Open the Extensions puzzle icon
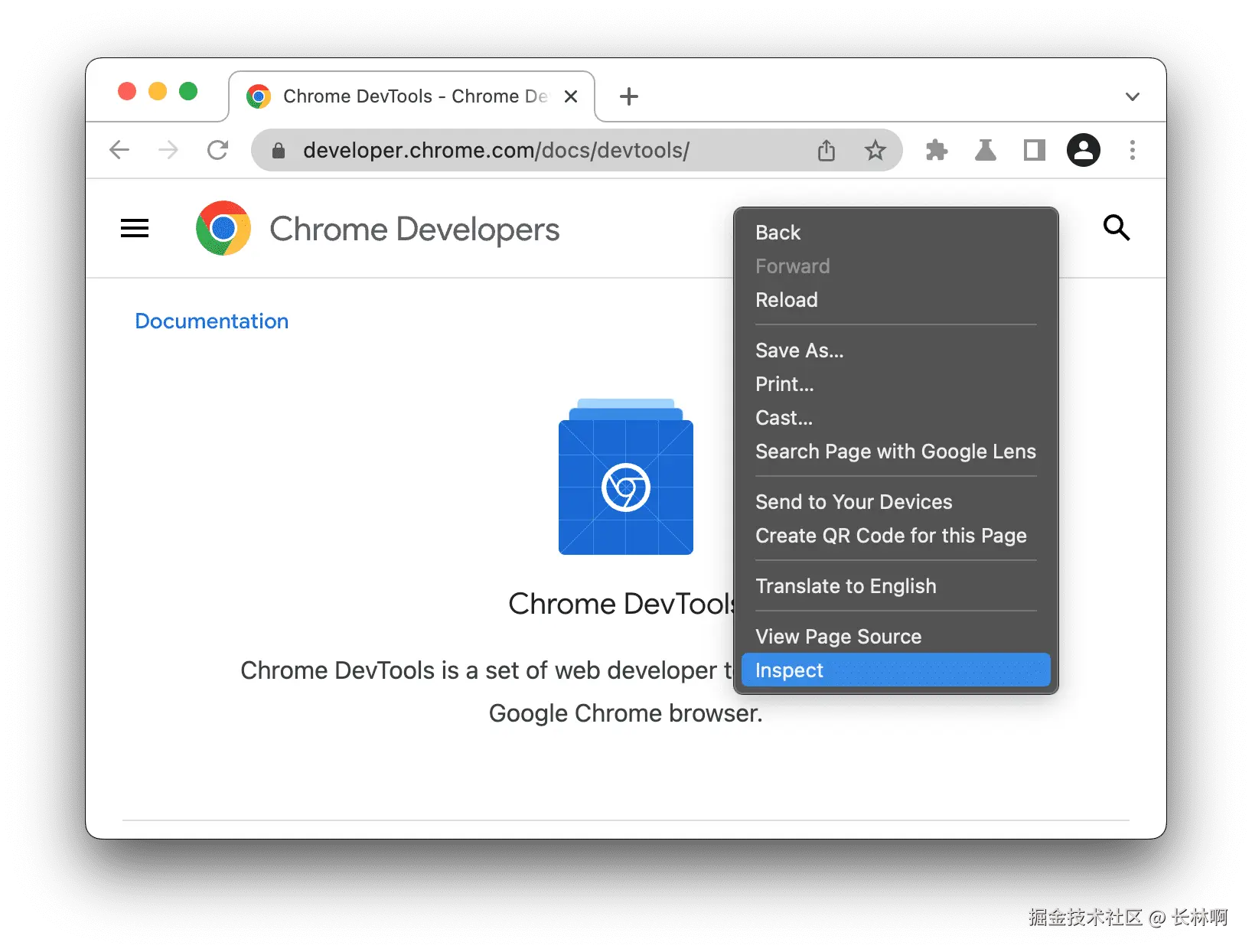This screenshot has height=952, width=1252. click(937, 150)
